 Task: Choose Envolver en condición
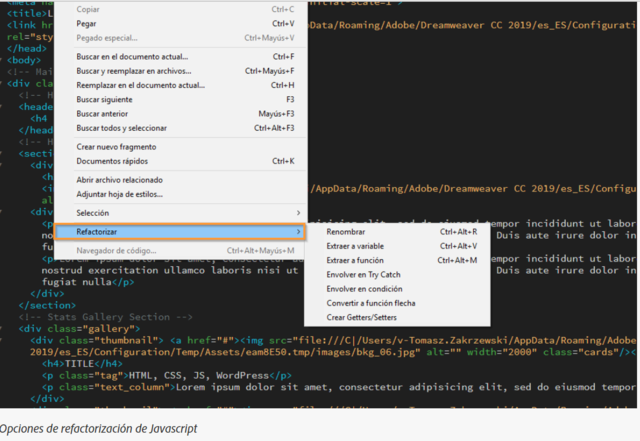[x=397, y=289]
